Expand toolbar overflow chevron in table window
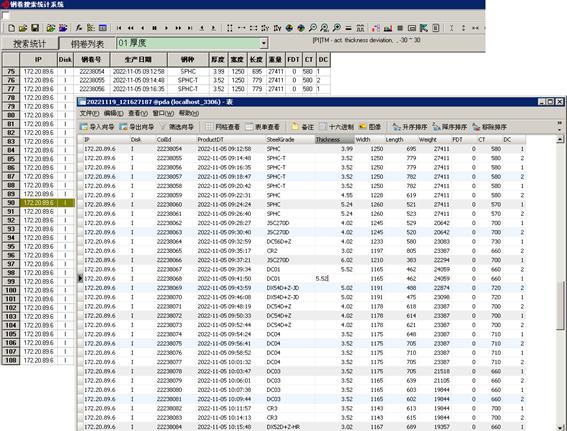 click(x=560, y=127)
